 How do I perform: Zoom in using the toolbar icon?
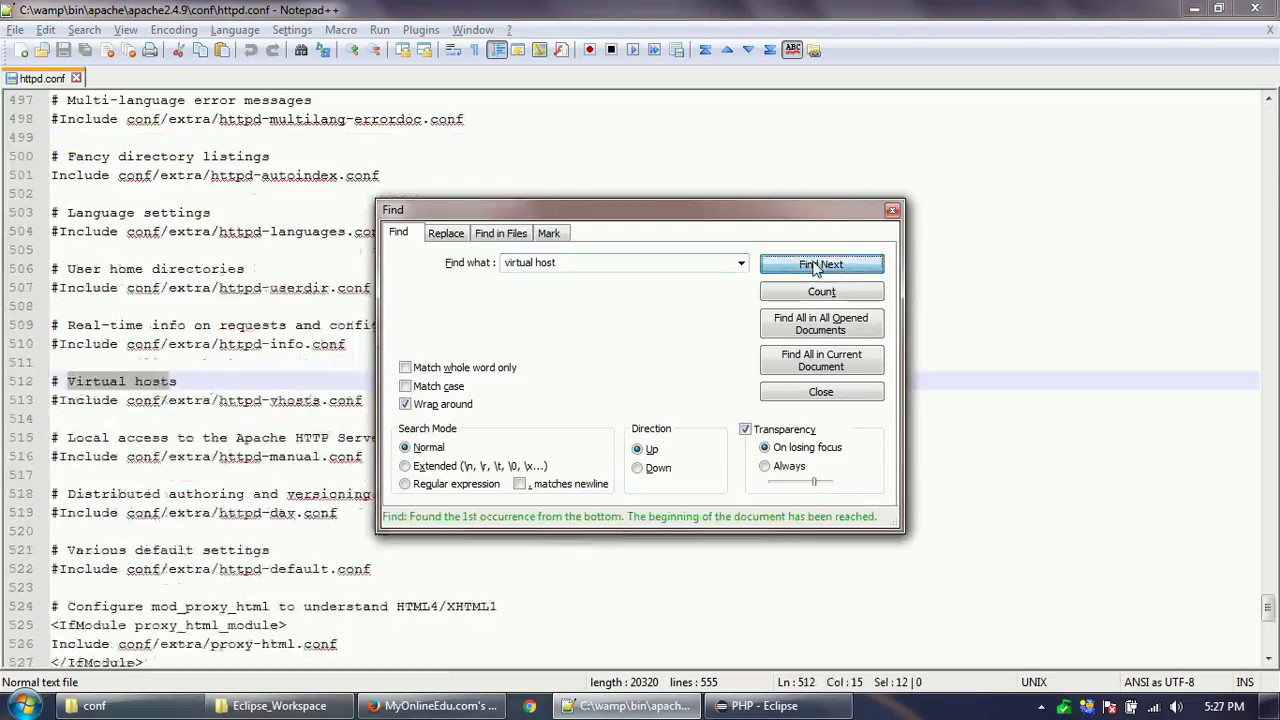352,50
